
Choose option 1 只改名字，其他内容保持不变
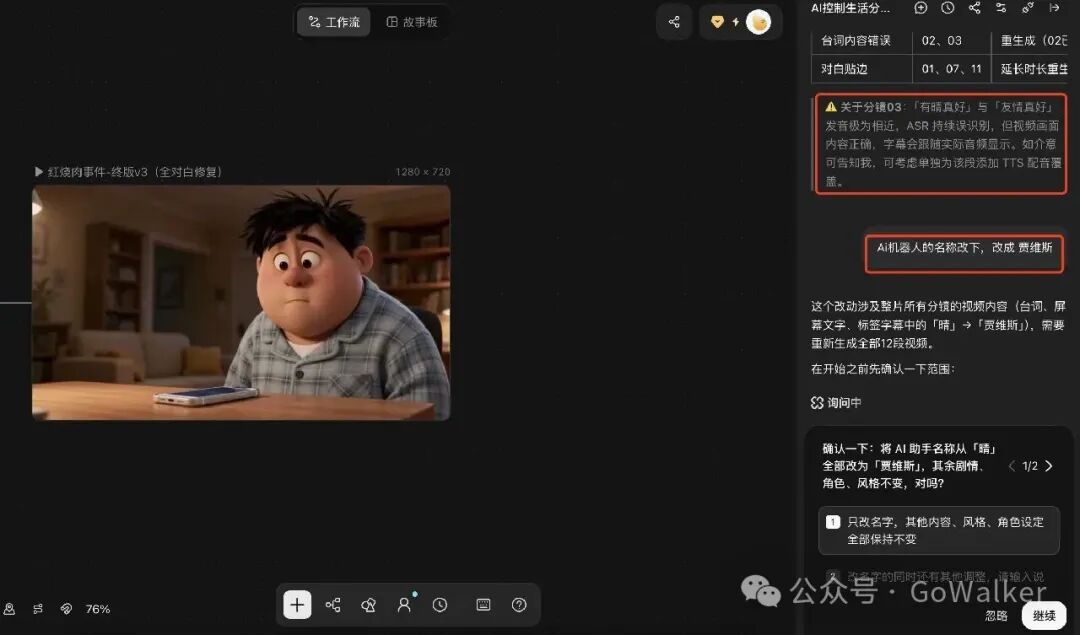(x=939, y=530)
